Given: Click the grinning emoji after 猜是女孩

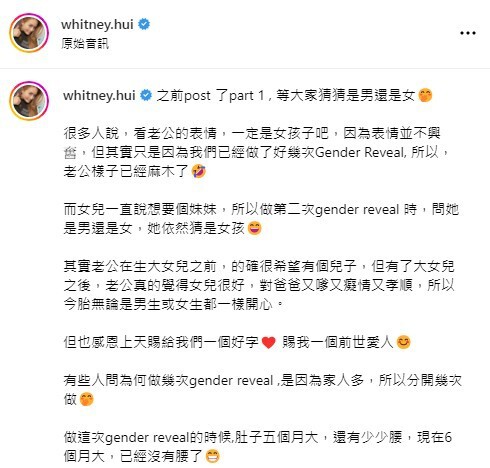Looking at the screenshot, I should coord(255,228).
